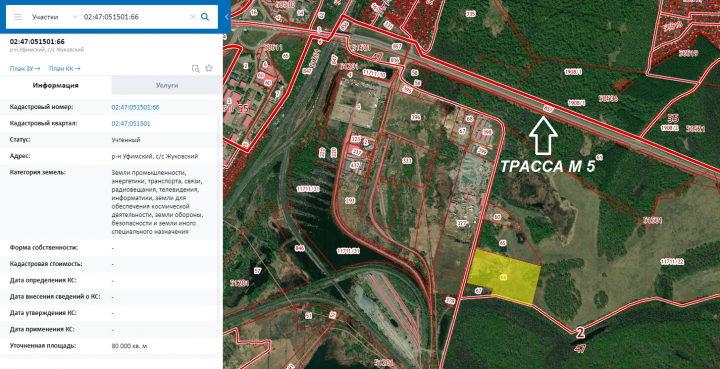Click parcel 327 on the map
The width and height of the screenshot is (720, 369).
point(462,223)
